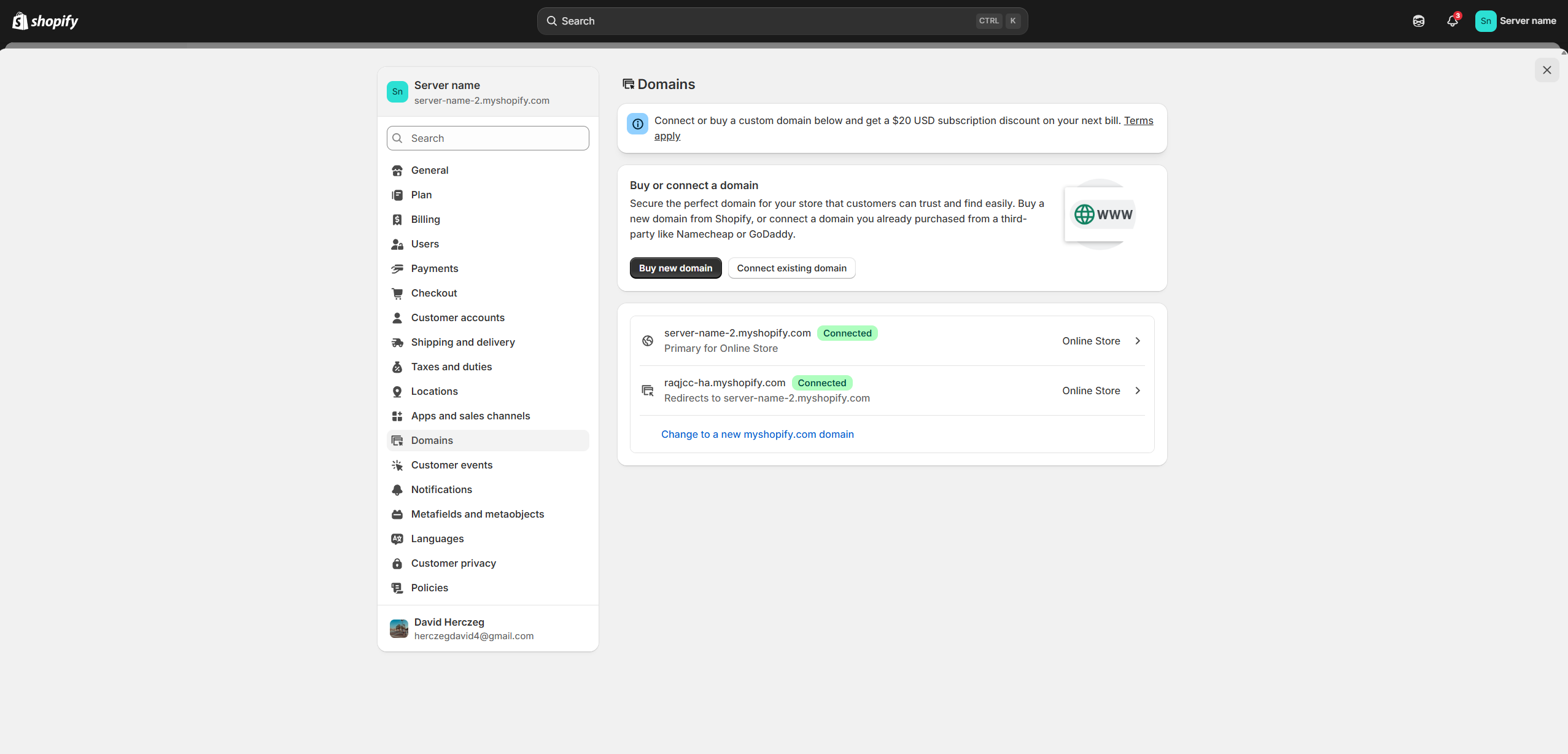Open the Payments settings section

click(x=434, y=268)
